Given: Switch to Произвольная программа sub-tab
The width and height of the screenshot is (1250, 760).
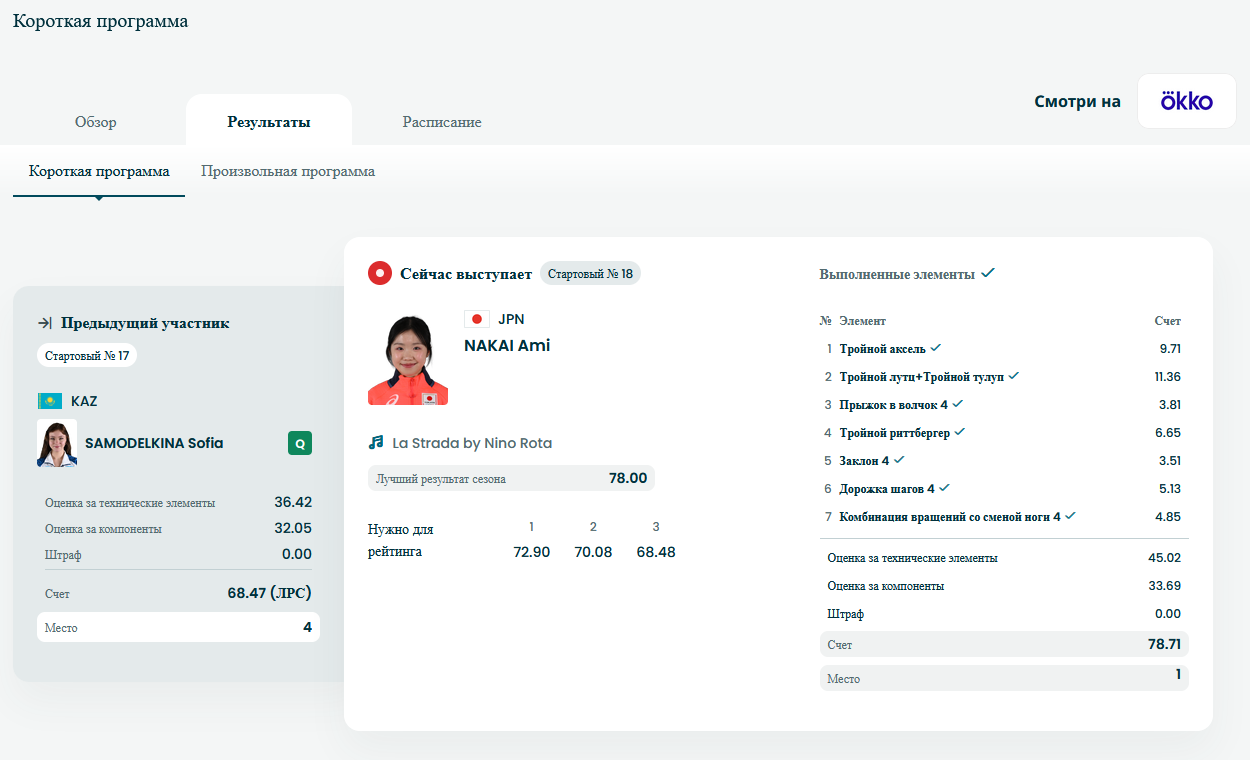Looking at the screenshot, I should pos(288,171).
